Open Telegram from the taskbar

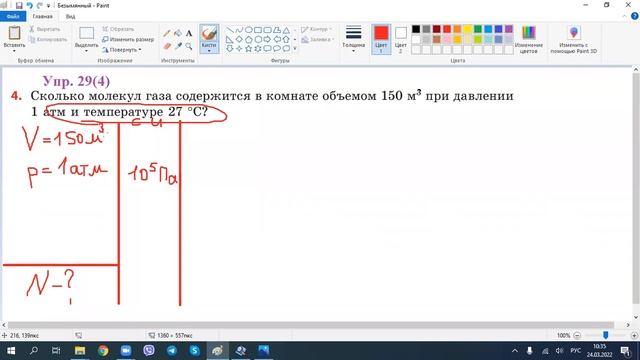pyautogui.click(x=172, y=351)
